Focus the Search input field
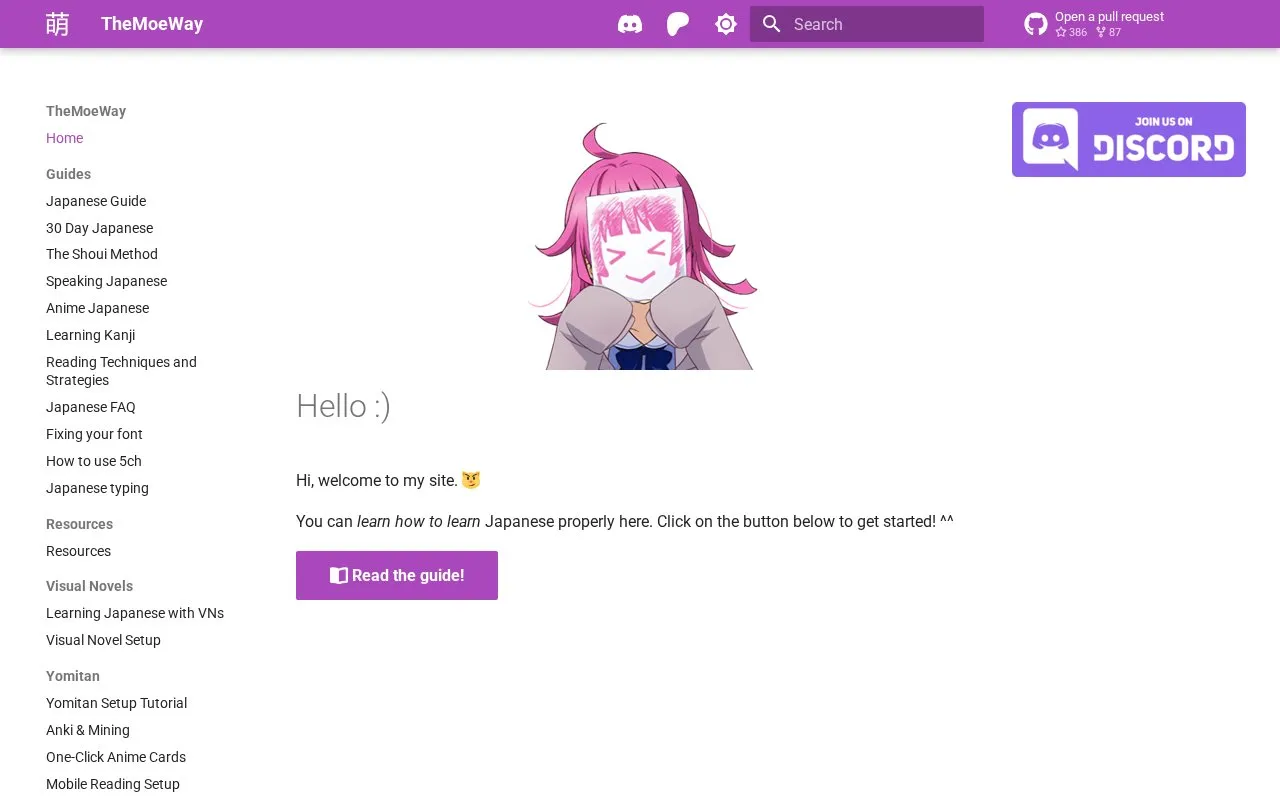This screenshot has width=1280, height=800. 867,24
